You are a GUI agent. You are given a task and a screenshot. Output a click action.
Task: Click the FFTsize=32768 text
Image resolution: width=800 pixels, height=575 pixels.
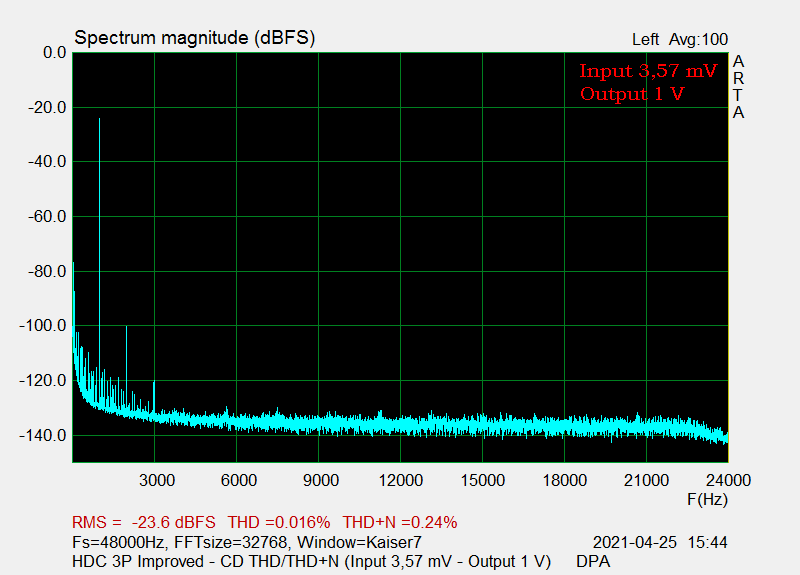231,542
